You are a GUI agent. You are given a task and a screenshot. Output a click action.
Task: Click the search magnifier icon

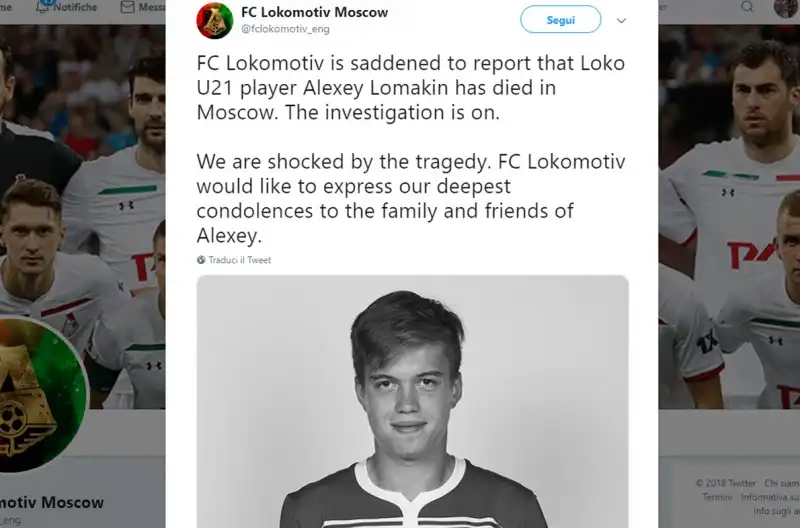tap(747, 7)
